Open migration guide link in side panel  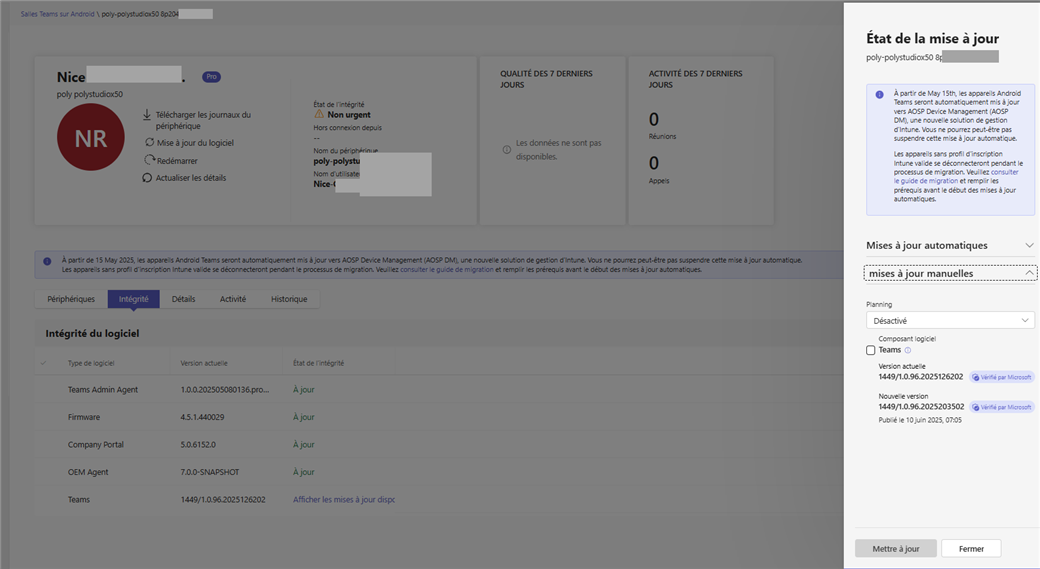(x=956, y=176)
